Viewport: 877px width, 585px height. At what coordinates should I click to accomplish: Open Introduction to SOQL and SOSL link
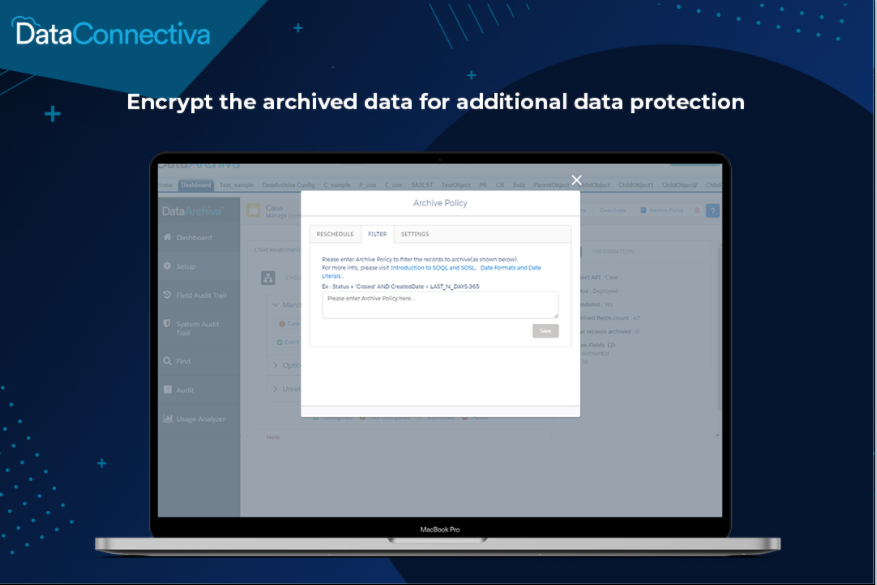click(x=432, y=268)
